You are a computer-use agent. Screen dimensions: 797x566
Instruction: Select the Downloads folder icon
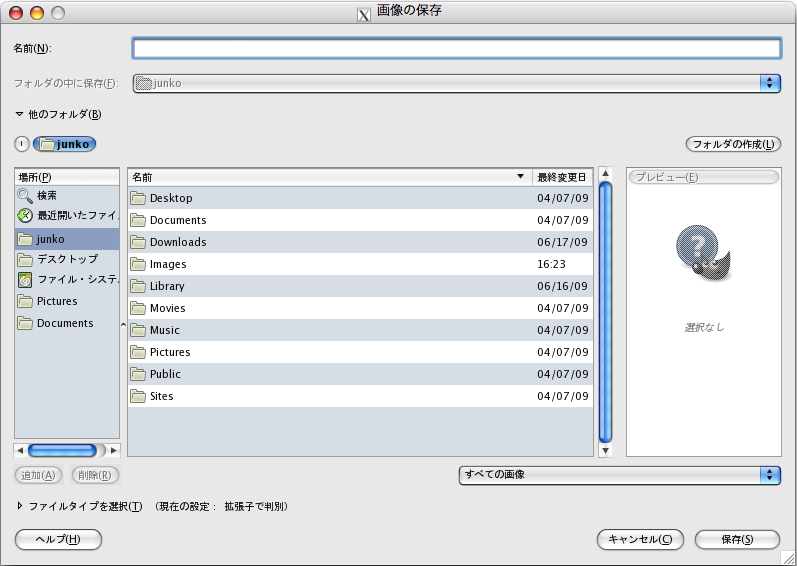[x=138, y=242]
